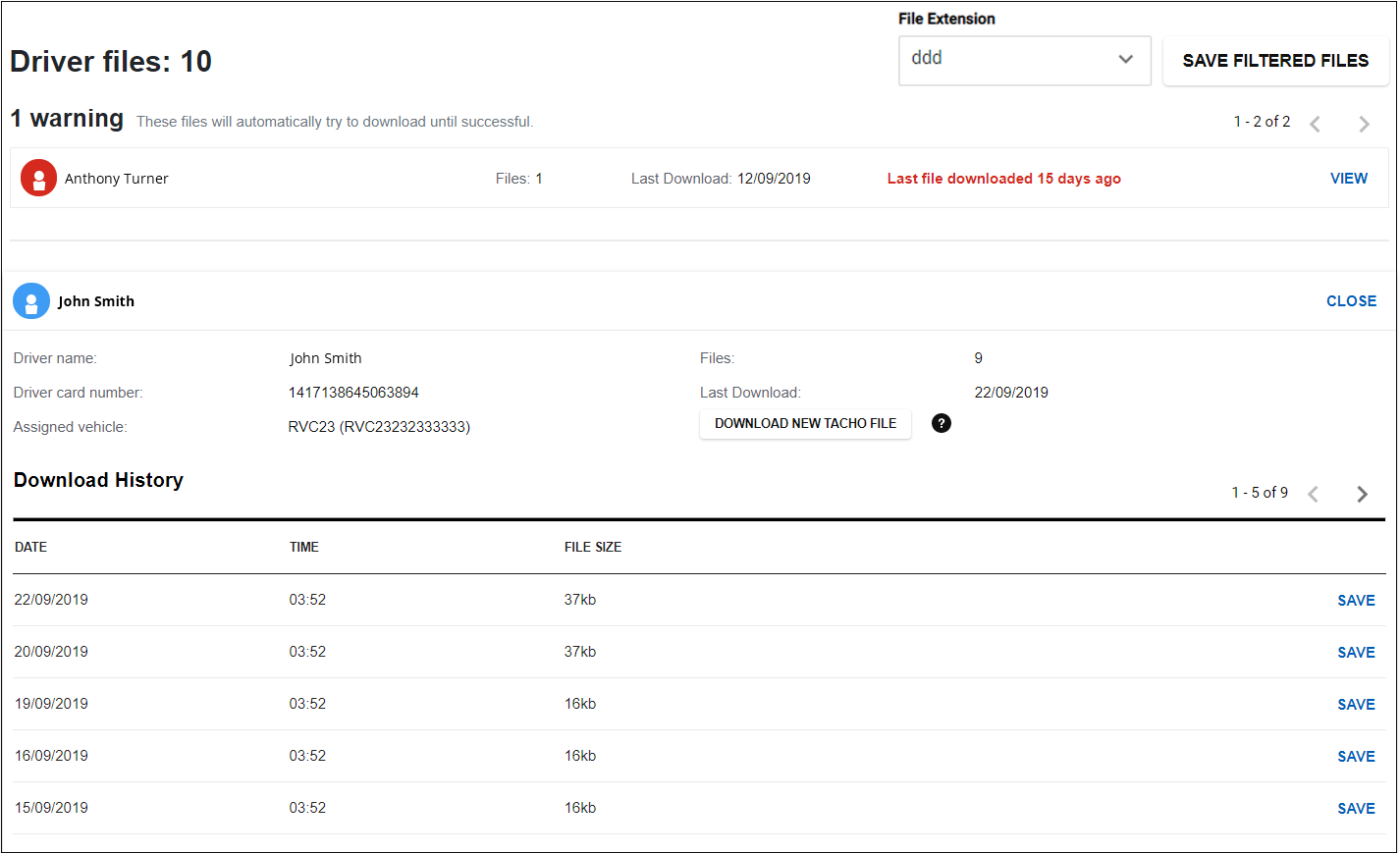Click the next page chevron for Download History
Image resolution: width=1400 pixels, height=853 pixels.
click(1362, 494)
